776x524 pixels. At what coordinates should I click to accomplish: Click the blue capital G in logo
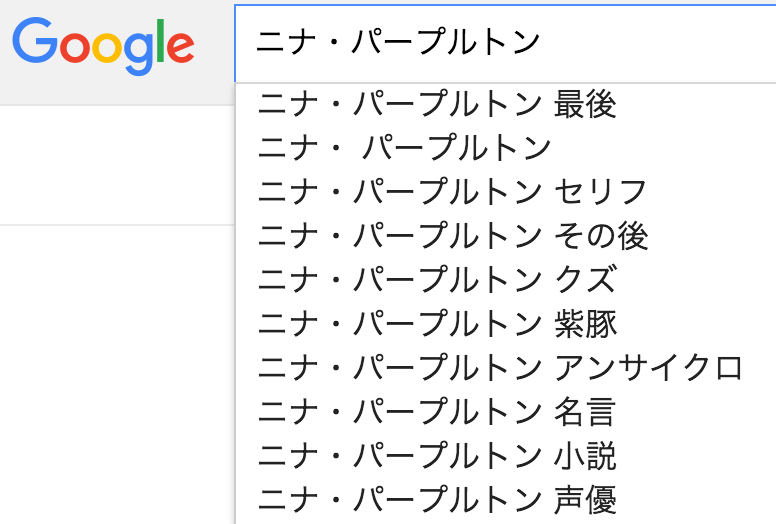coord(35,40)
